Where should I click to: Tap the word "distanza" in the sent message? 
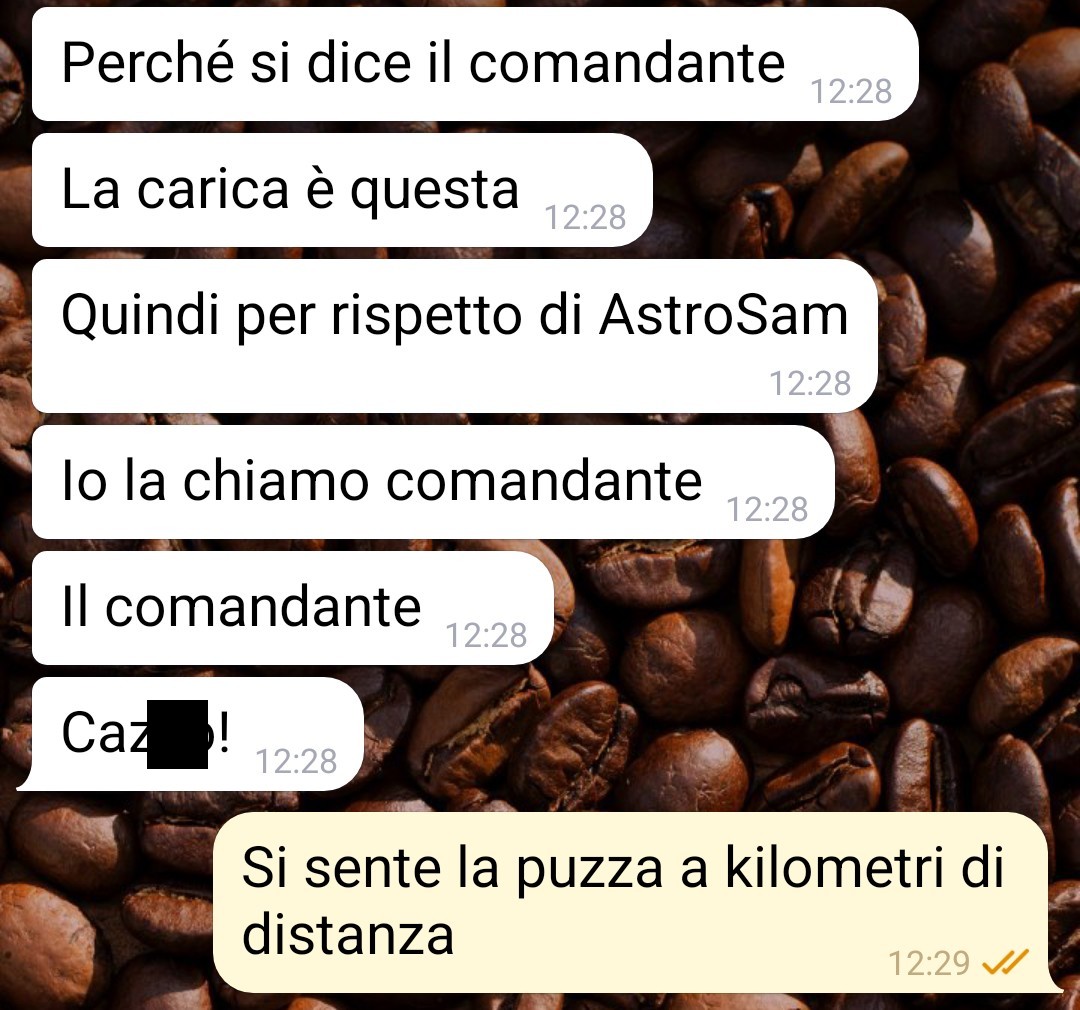pos(348,935)
